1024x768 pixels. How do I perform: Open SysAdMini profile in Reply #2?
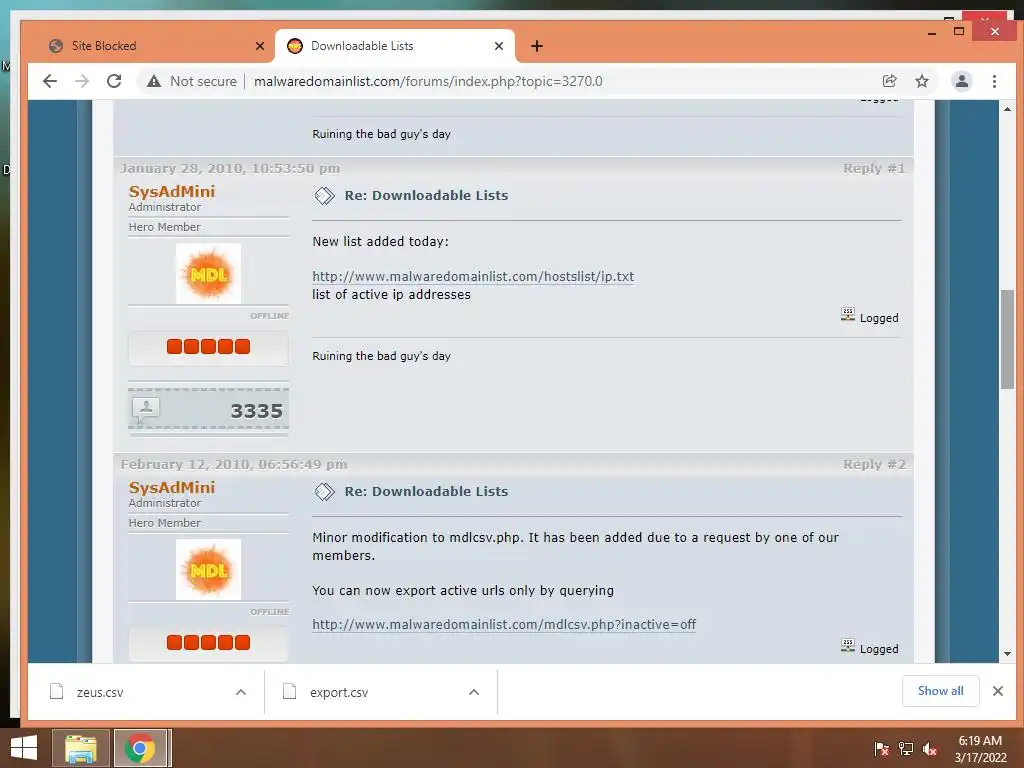[172, 487]
